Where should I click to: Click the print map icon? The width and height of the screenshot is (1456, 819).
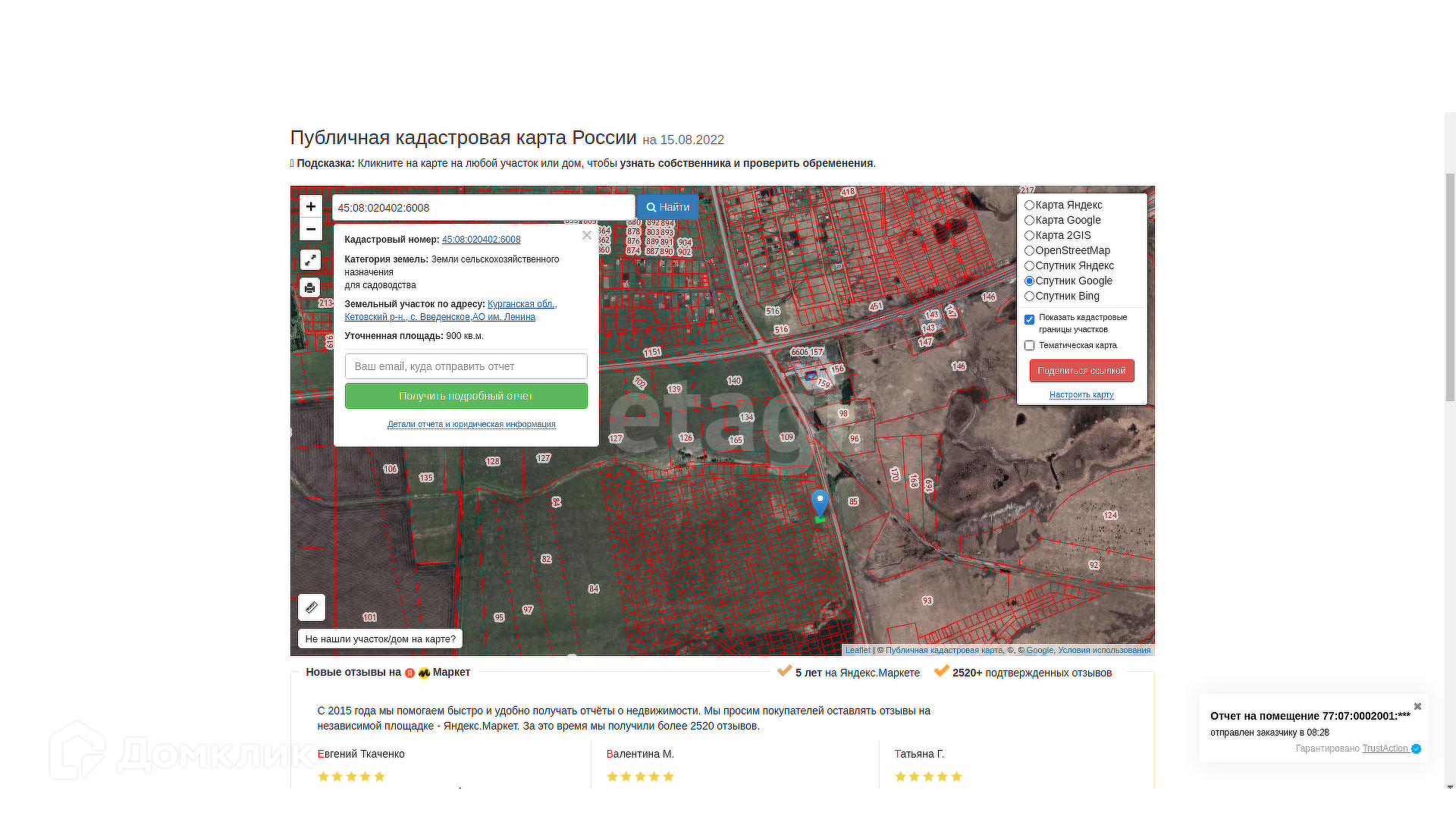pyautogui.click(x=309, y=287)
